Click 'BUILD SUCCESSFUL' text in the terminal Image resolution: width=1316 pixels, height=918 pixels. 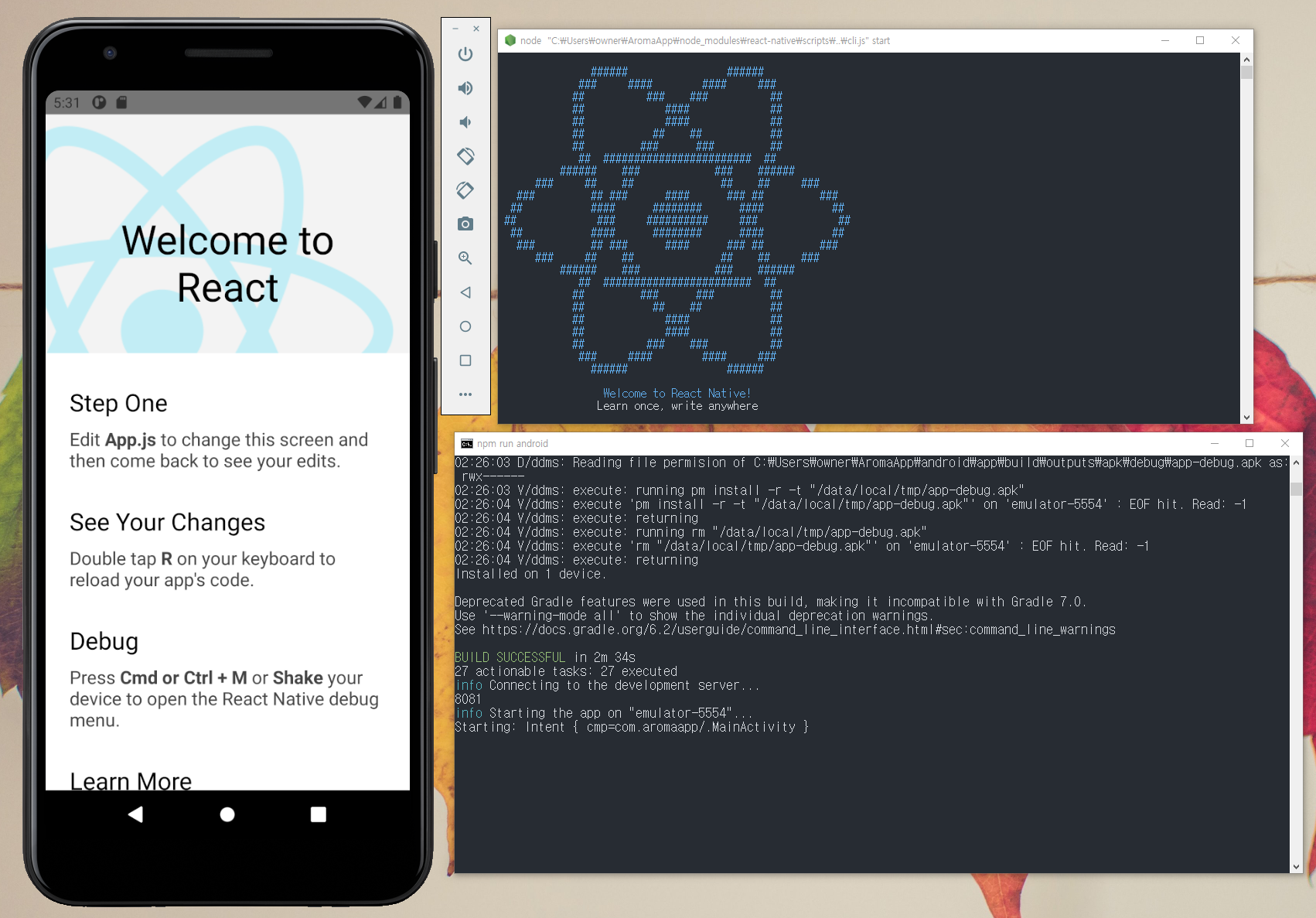510,657
